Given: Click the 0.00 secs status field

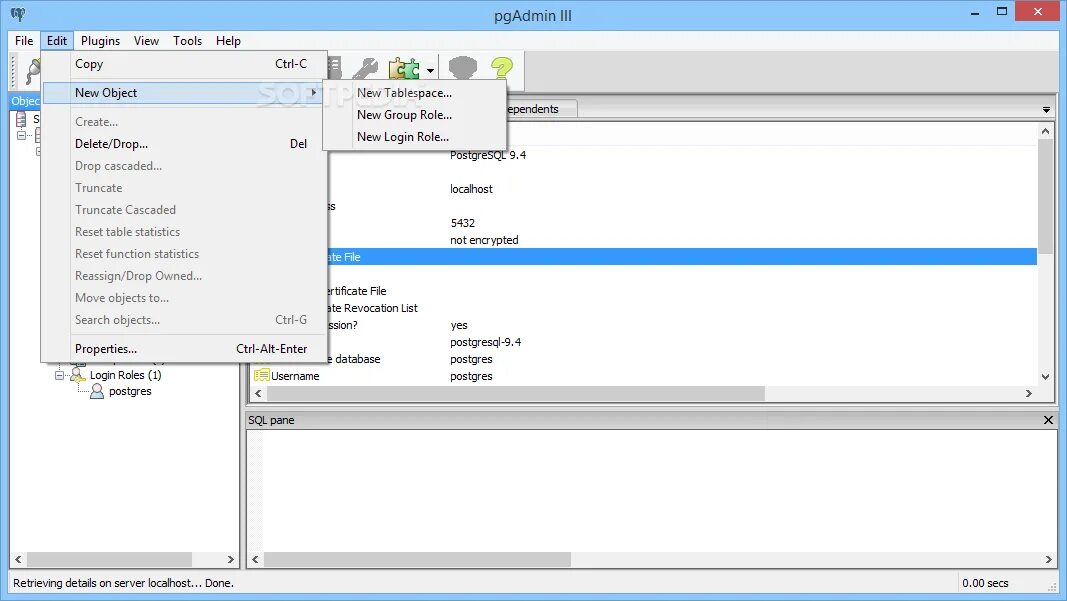Looking at the screenshot, I should [985, 583].
